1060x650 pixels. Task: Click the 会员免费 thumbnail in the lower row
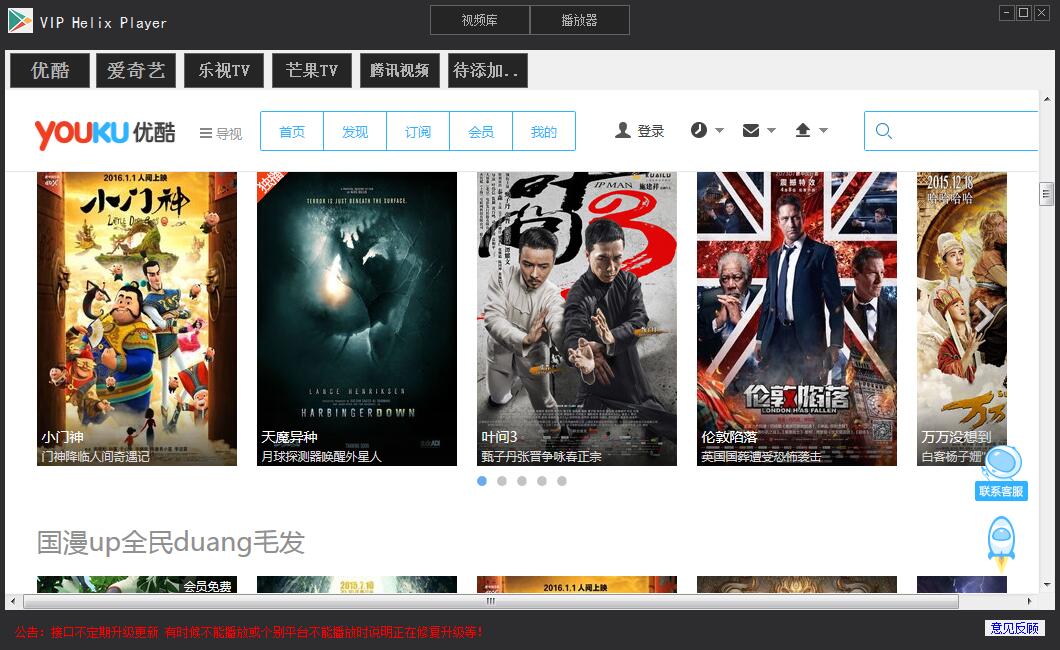coord(137,584)
